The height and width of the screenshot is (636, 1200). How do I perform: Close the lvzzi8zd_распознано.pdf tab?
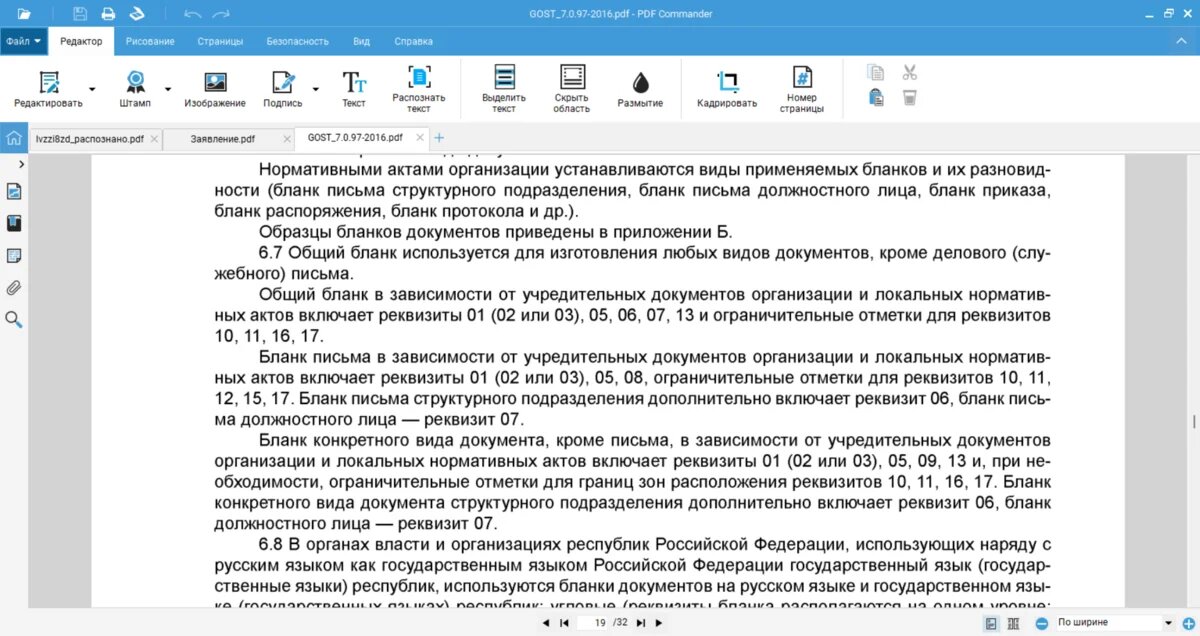154,139
